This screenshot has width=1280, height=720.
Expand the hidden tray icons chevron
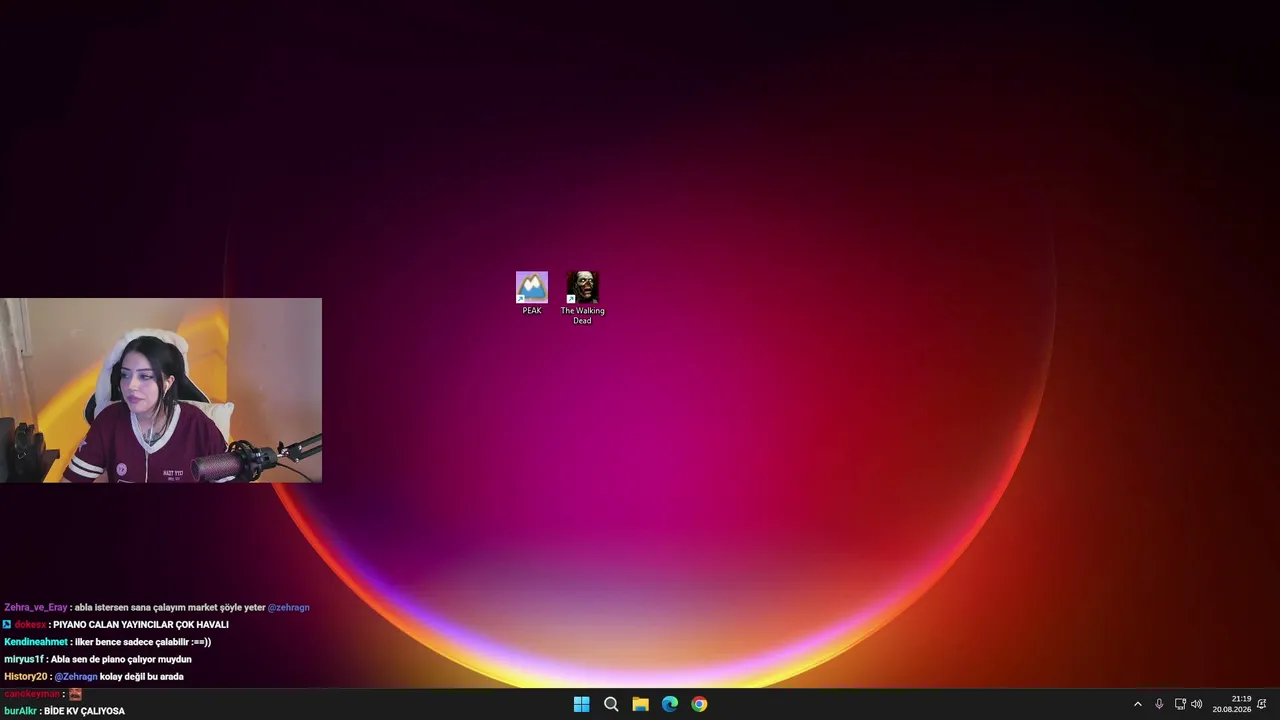pyautogui.click(x=1137, y=704)
